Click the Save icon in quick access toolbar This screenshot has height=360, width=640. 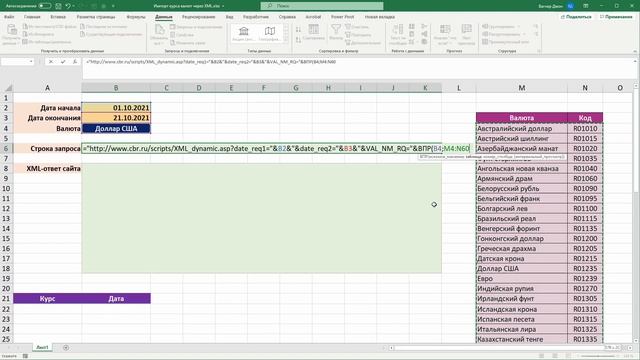coord(58,6)
